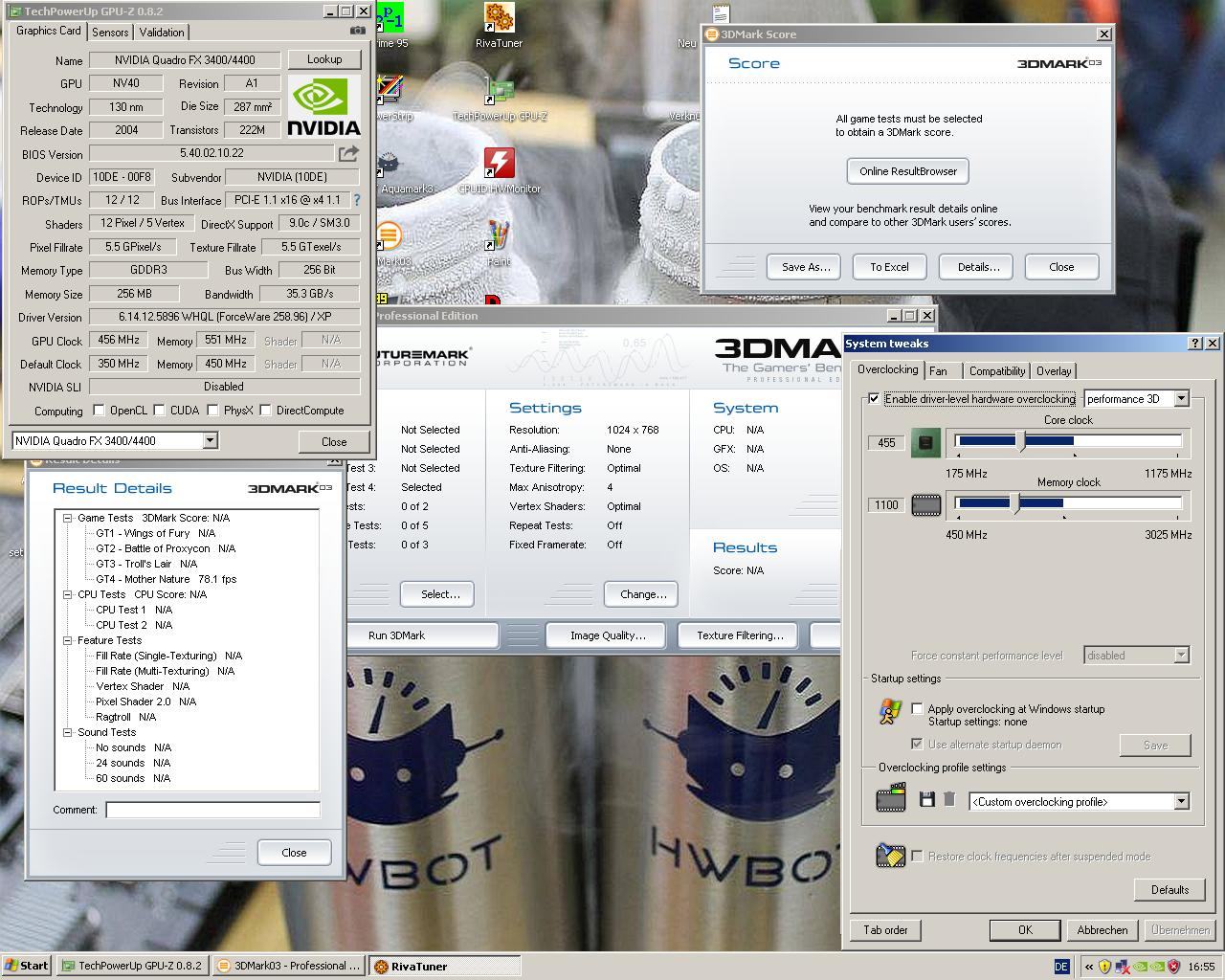Collapse the Game Tests tree node
Viewport: 1225px width, 980px height.
click(x=68, y=518)
